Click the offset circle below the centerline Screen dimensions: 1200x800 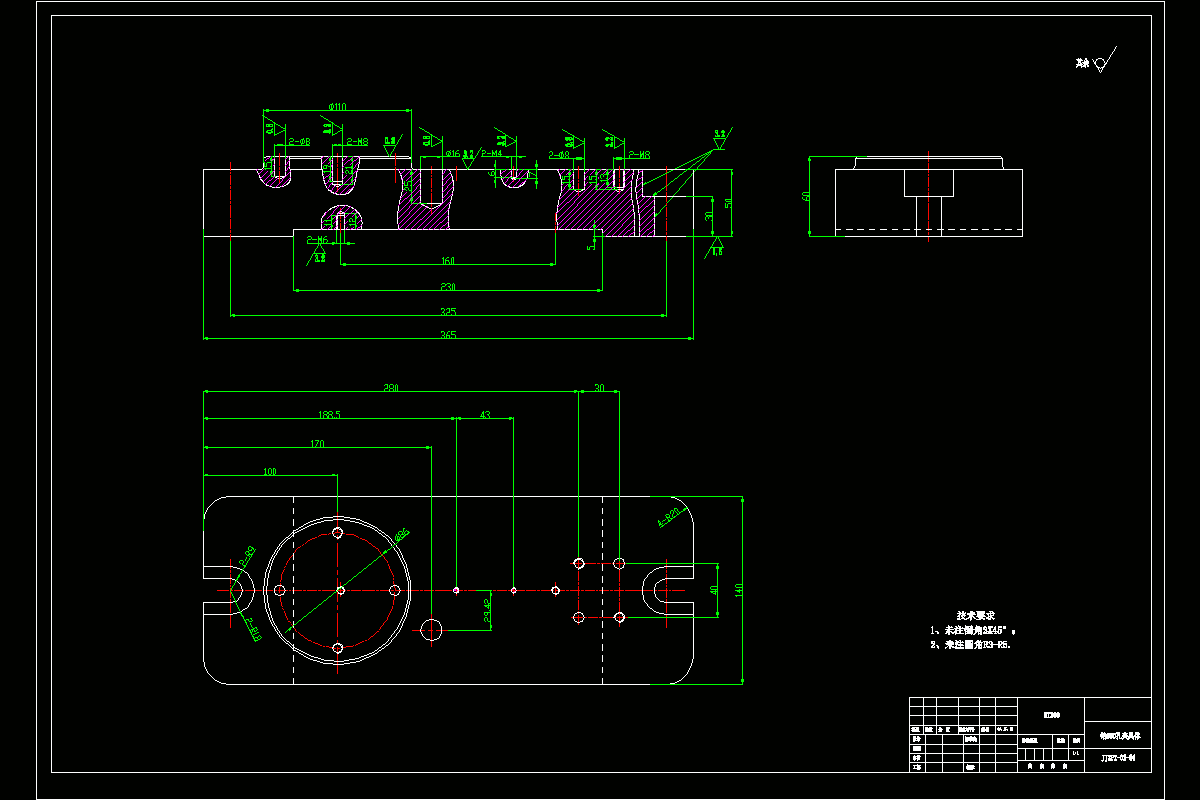[432, 629]
